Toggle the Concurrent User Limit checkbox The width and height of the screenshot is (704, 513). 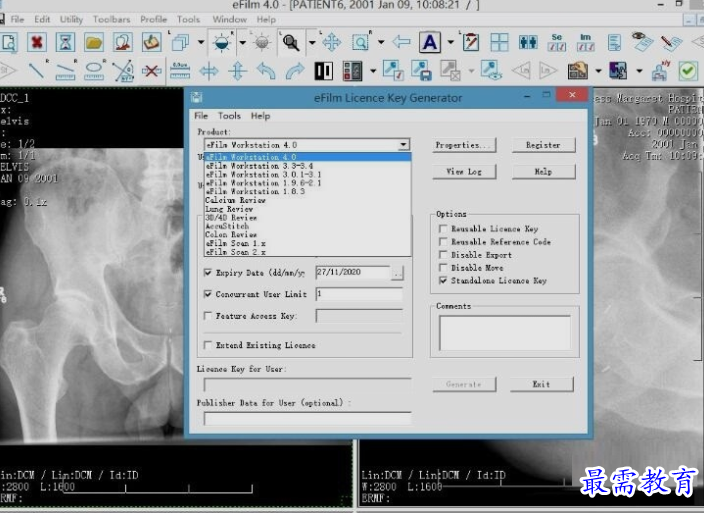tap(207, 294)
